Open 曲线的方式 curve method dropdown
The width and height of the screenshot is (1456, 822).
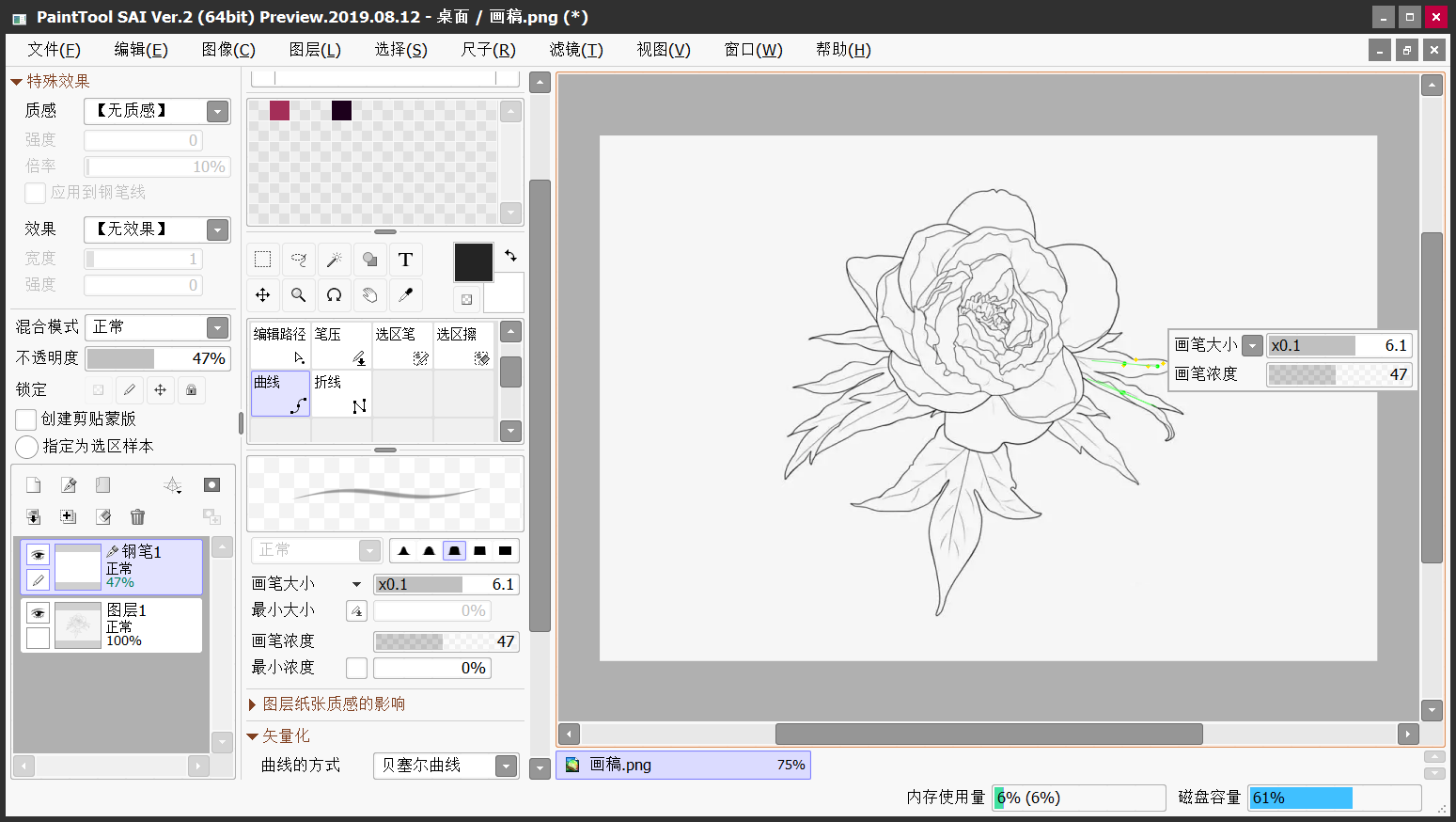click(x=506, y=766)
